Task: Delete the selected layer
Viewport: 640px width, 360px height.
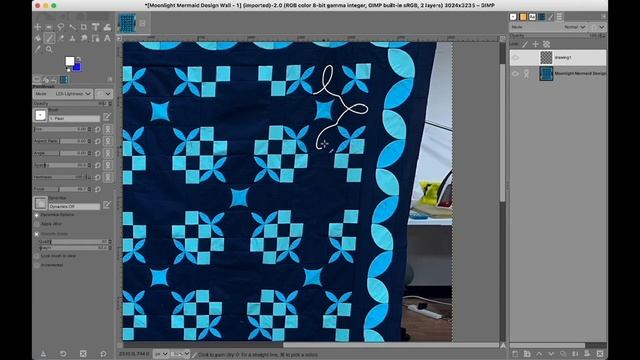Action: coord(600,353)
